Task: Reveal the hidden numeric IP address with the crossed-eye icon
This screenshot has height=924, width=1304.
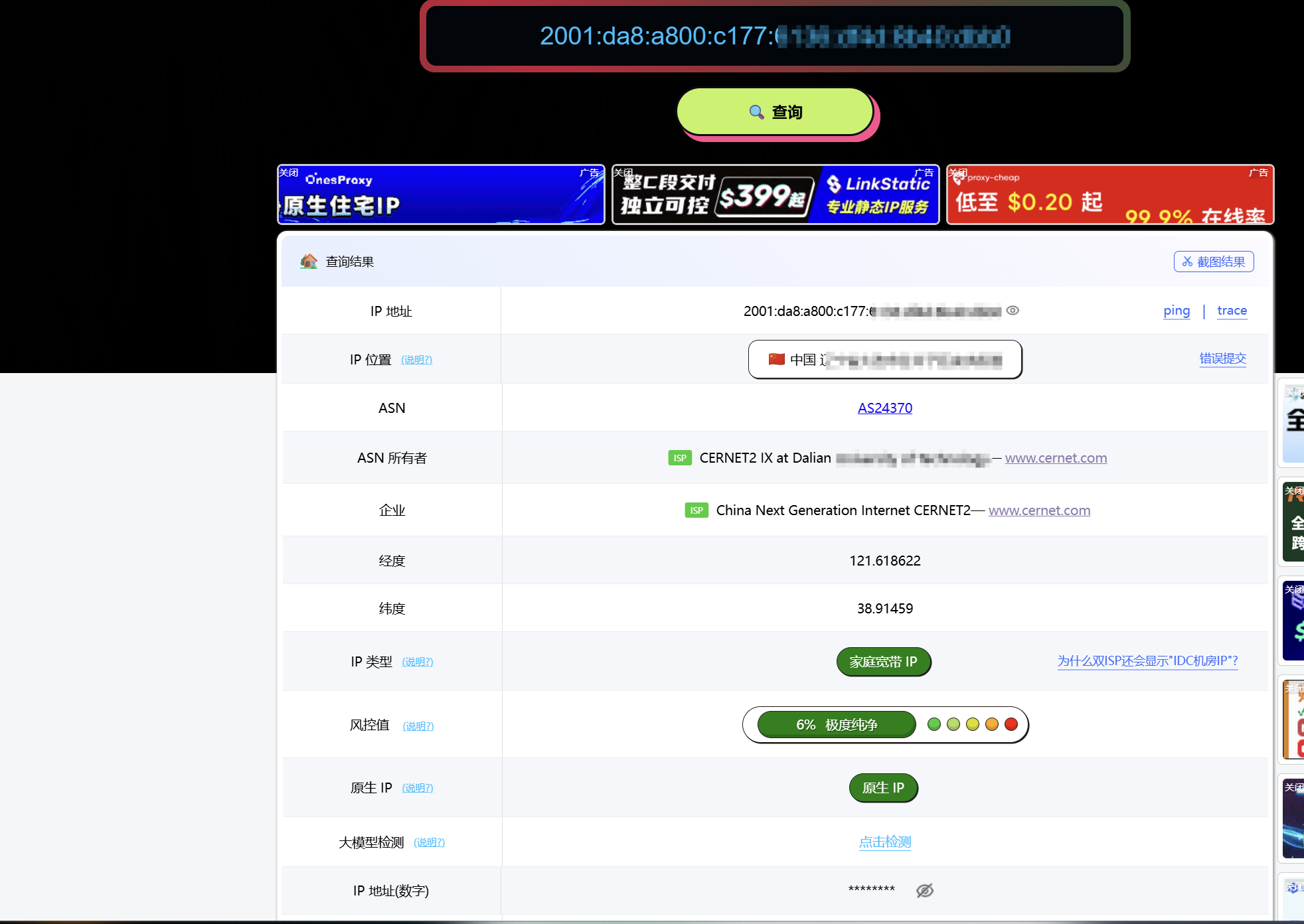Action: pyautogui.click(x=925, y=891)
